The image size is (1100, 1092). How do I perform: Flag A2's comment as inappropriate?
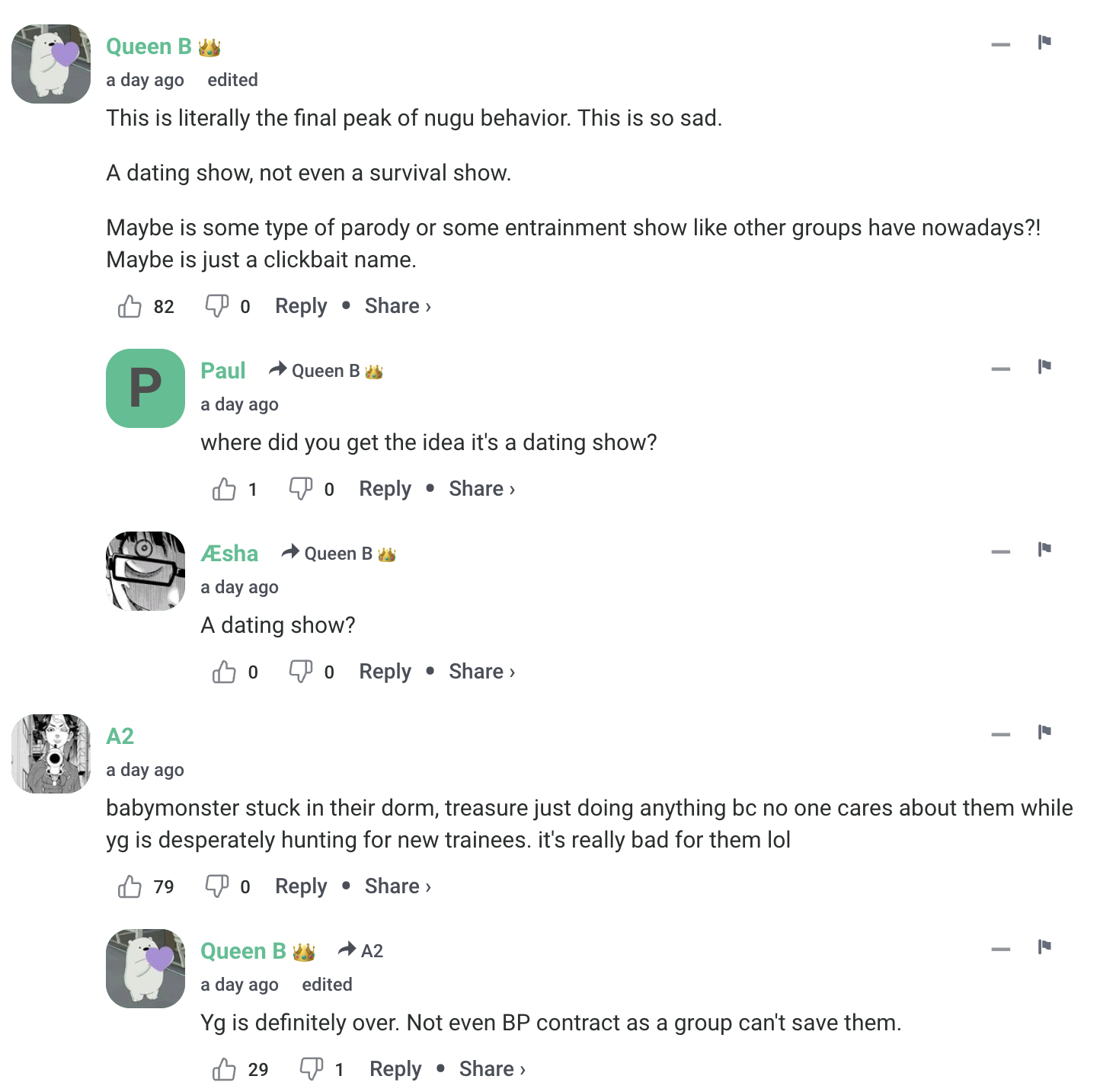coord(1044,733)
